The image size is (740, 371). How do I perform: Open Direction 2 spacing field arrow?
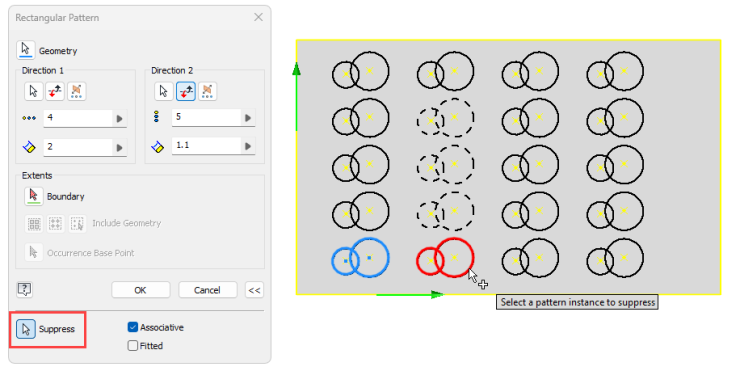[248, 146]
